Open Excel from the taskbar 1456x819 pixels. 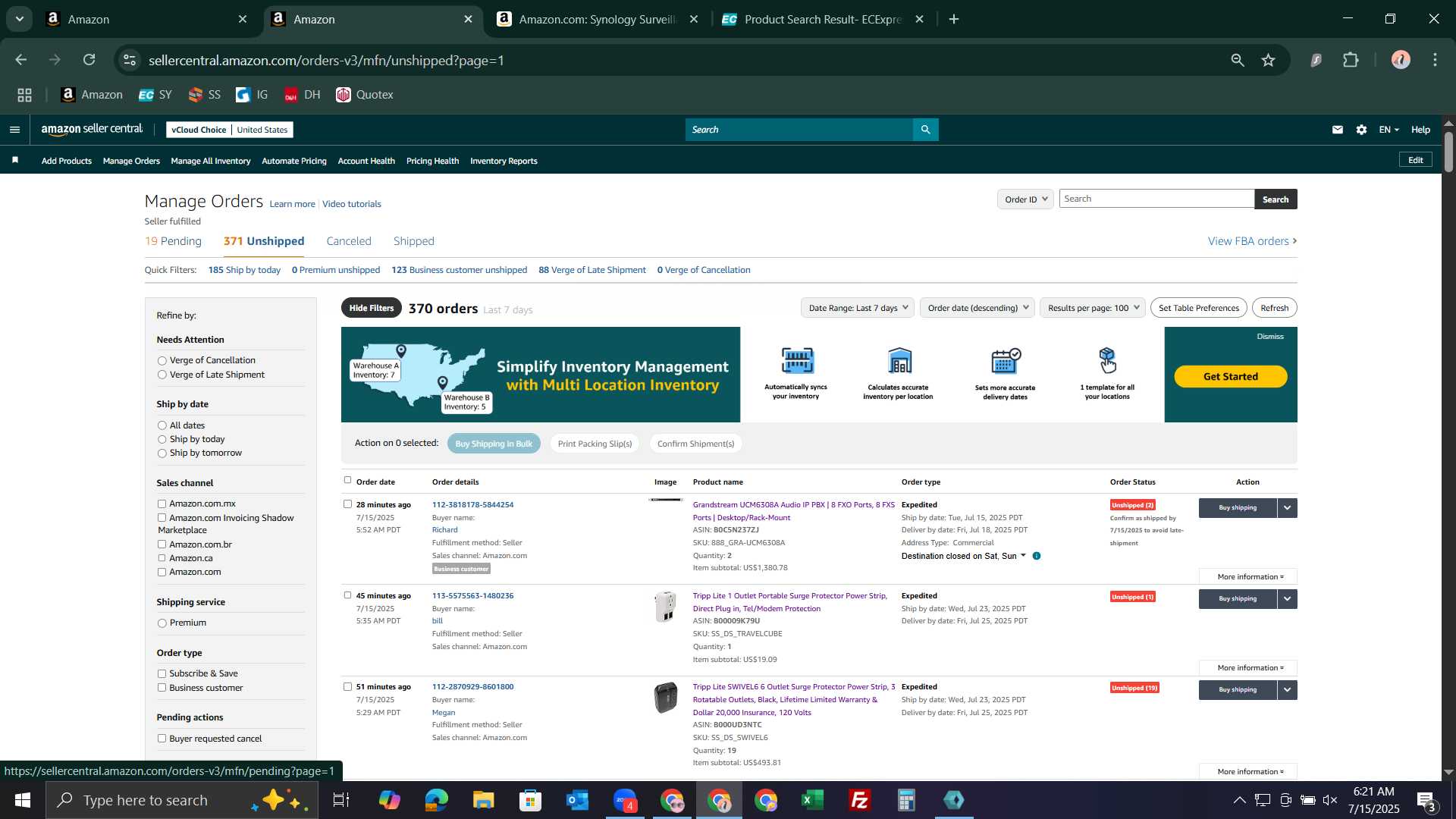click(x=813, y=800)
